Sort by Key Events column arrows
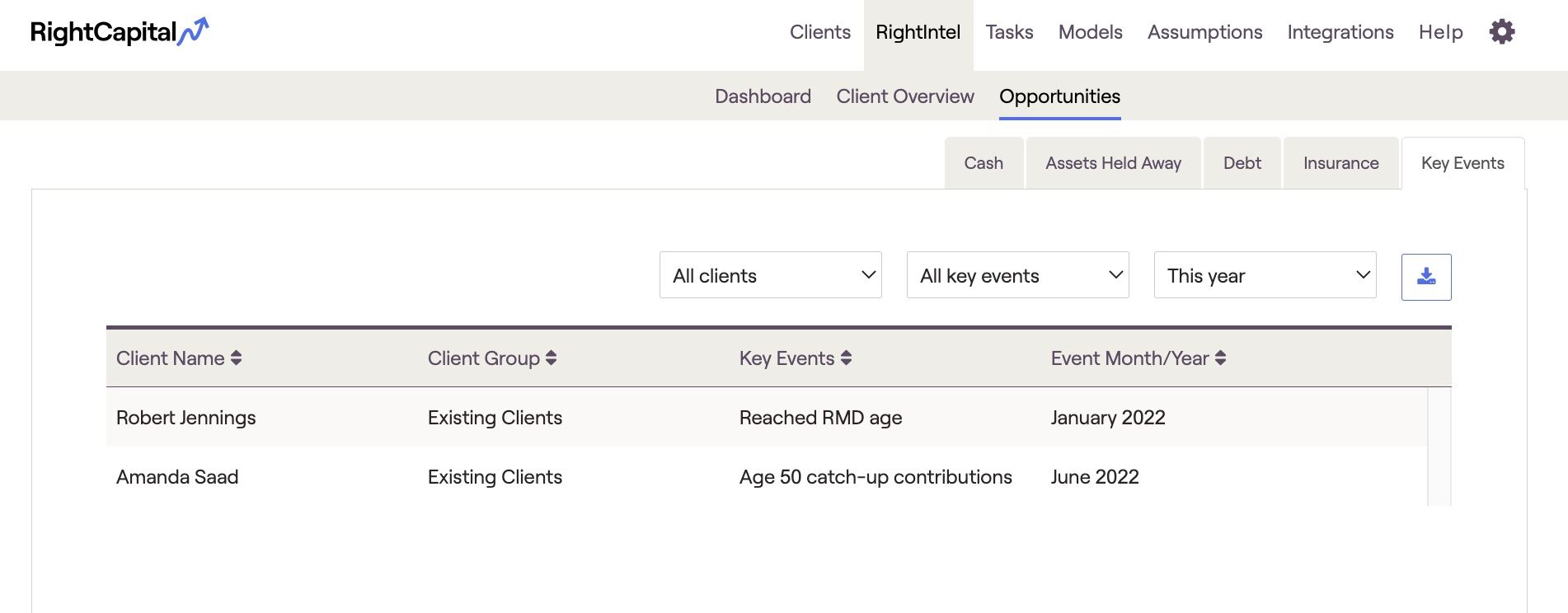1568x613 pixels. coord(847,358)
